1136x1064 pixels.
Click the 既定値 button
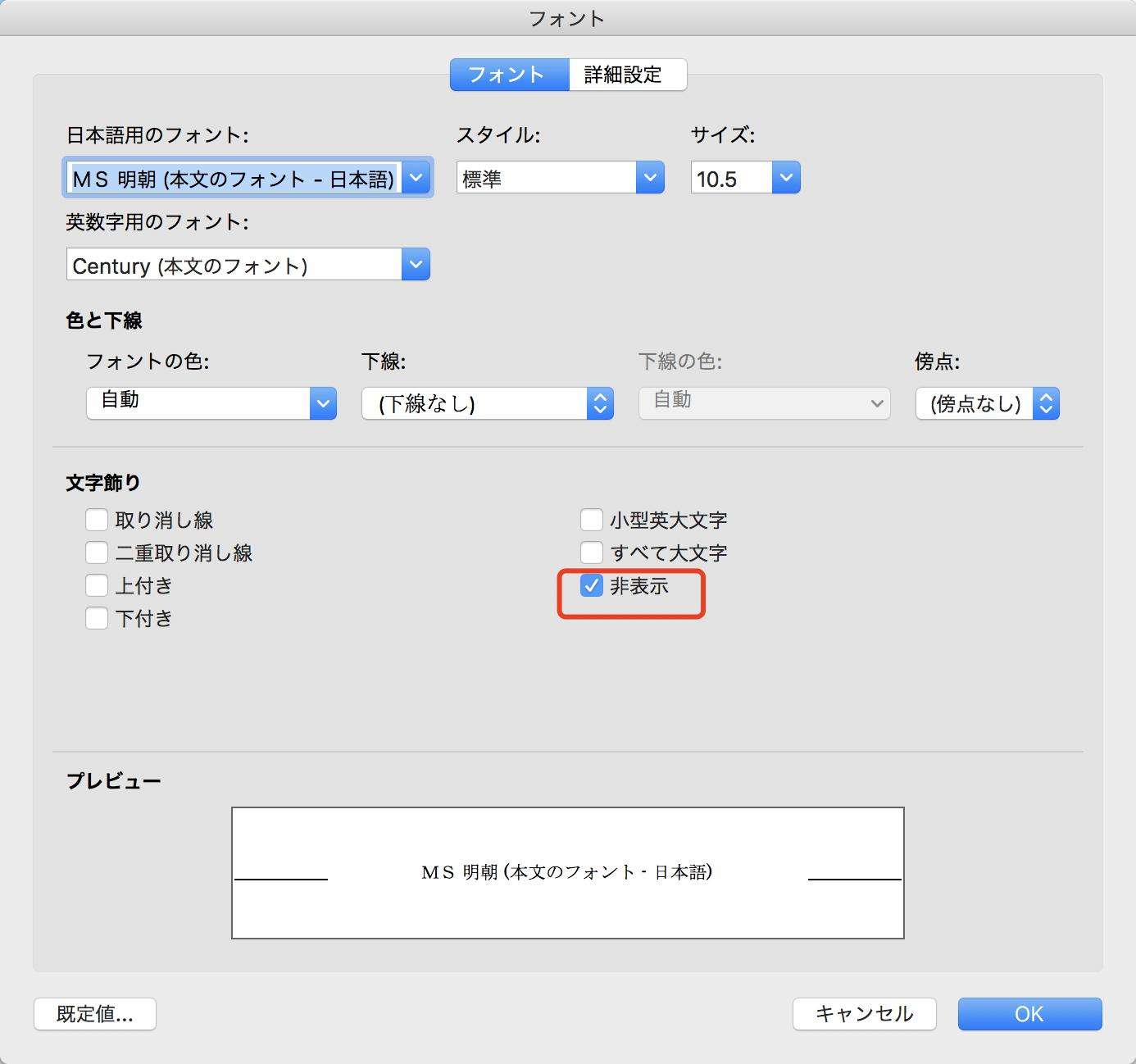point(94,1014)
